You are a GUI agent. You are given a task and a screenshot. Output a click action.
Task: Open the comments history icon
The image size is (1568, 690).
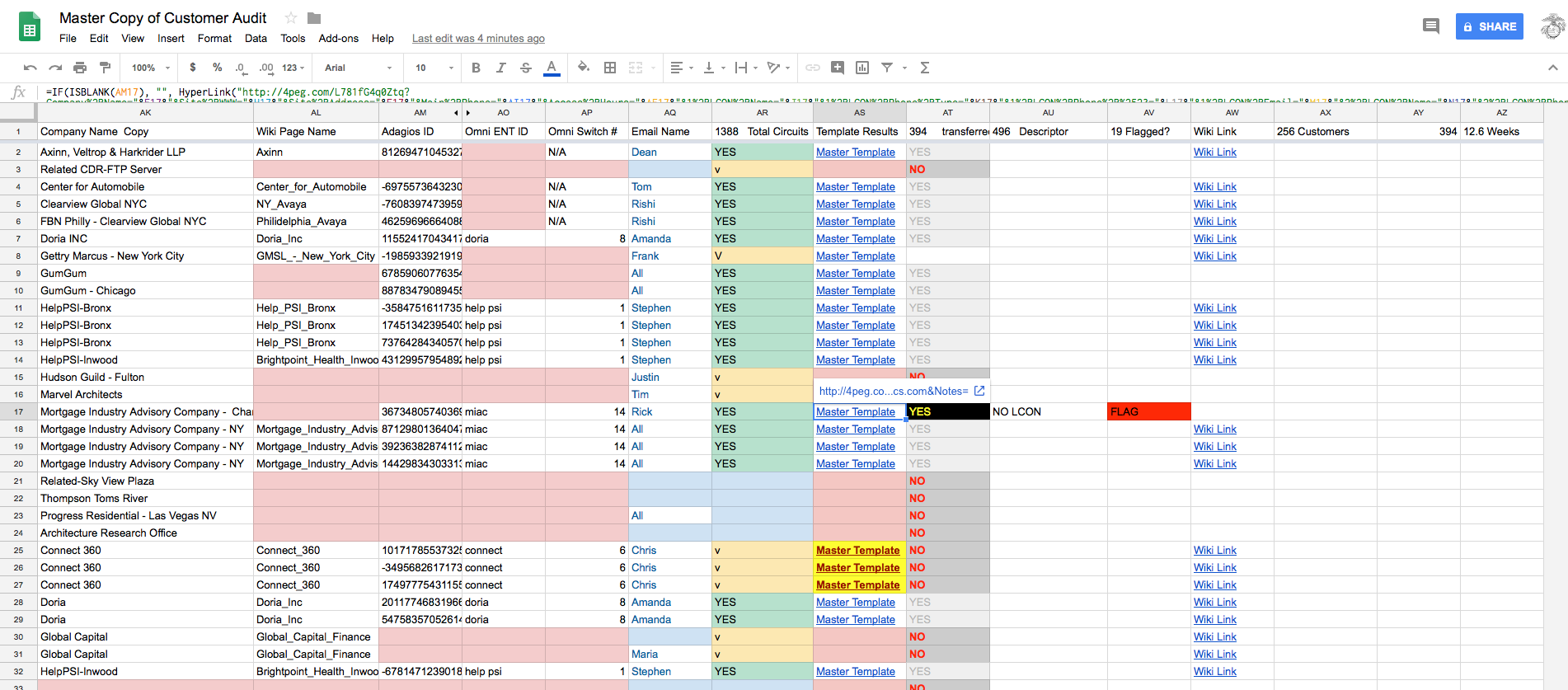[1431, 26]
